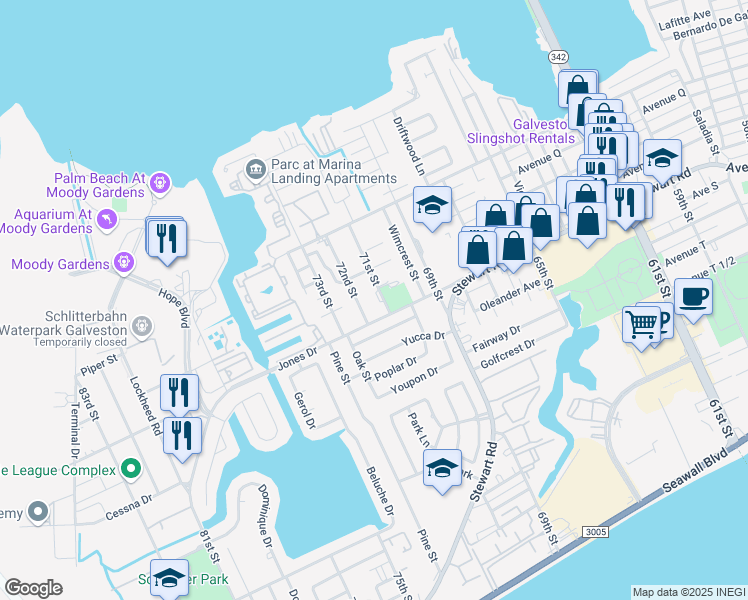Click the Galveston Slingshot Rentals label
The height and width of the screenshot is (600, 748).
(521, 131)
